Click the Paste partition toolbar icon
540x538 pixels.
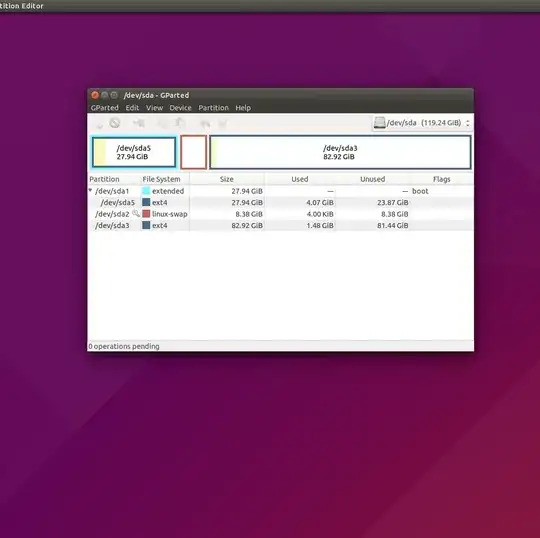[179, 123]
